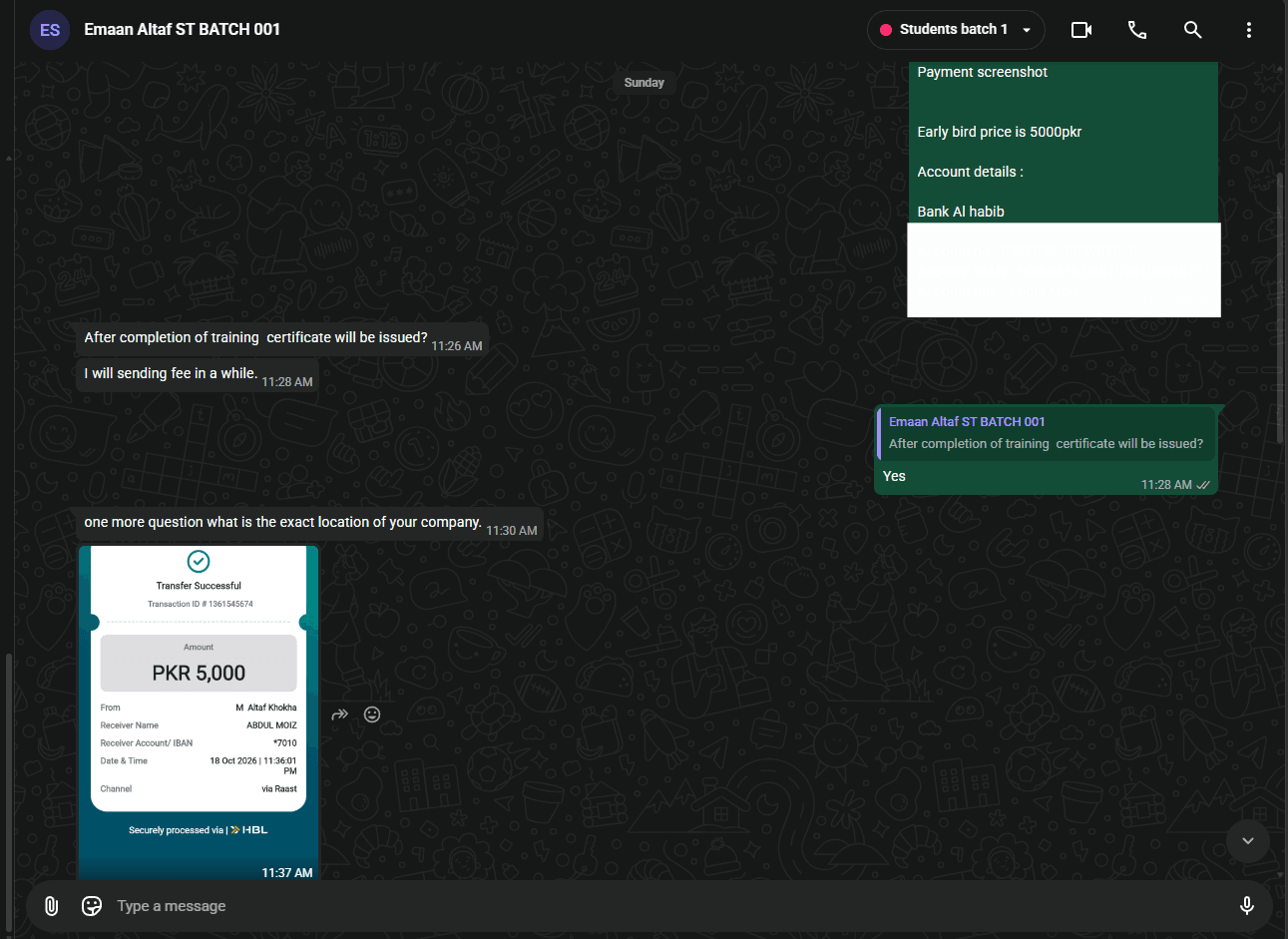Image resolution: width=1288 pixels, height=939 pixels.
Task: Open the HBL transfer receipt image
Action: click(x=199, y=712)
